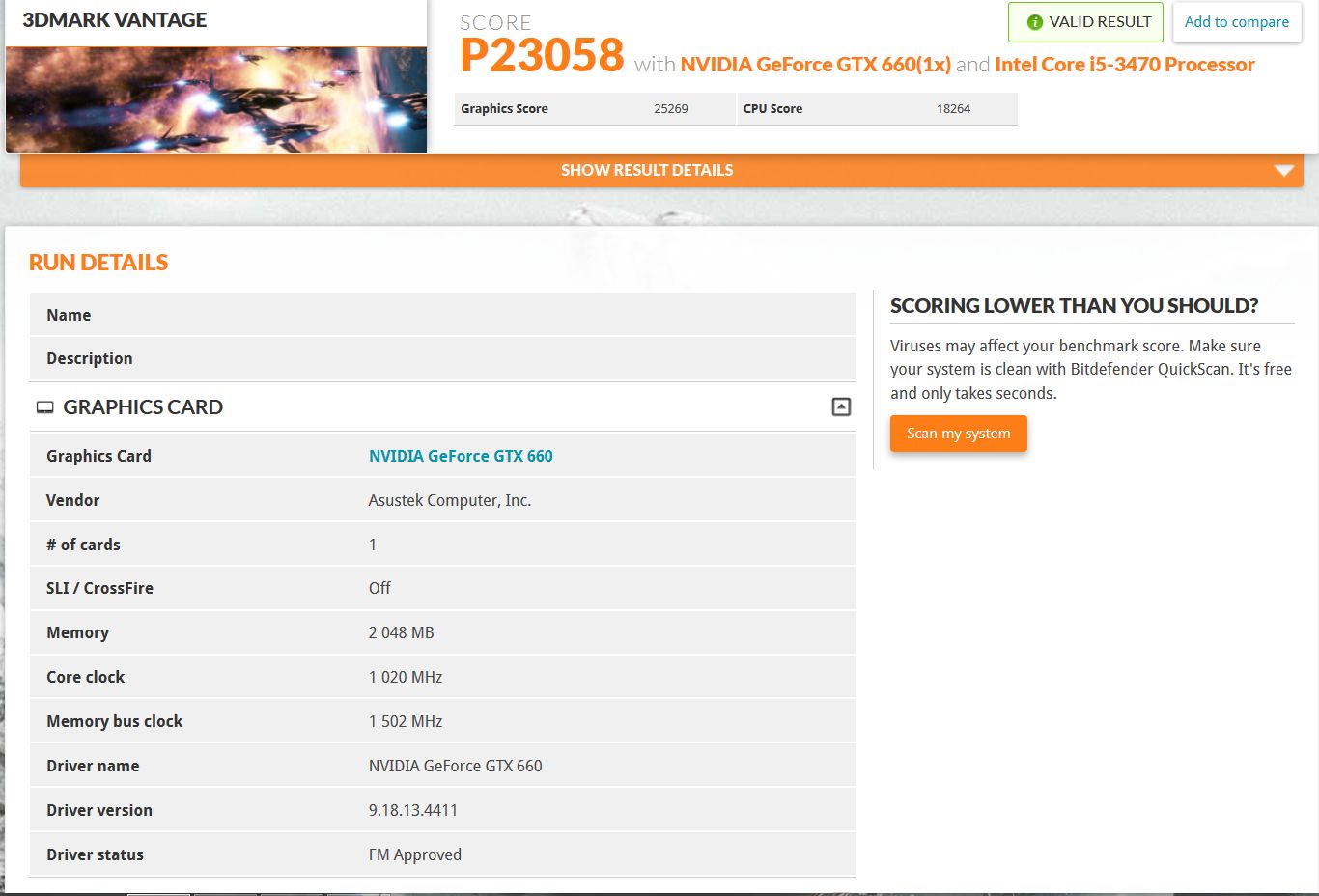Image resolution: width=1319 pixels, height=896 pixels.
Task: Click the 3DMARK VANTAGE title text
Action: point(115,20)
